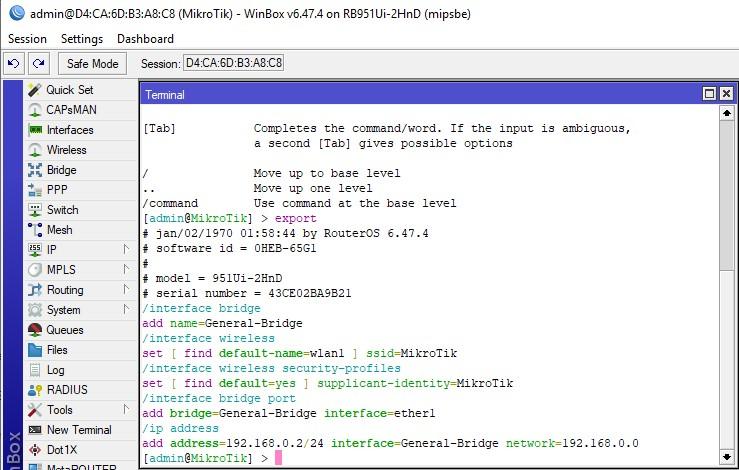This screenshot has height=470, width=739.
Task: Open Quick Set from the sidebar
Action: [x=69, y=90]
